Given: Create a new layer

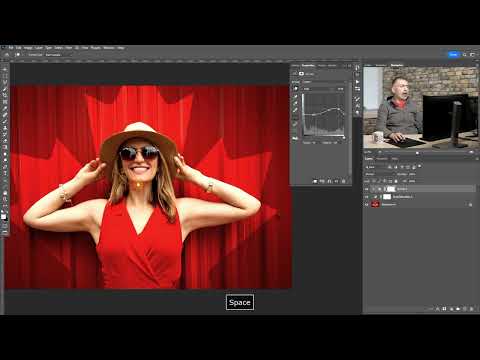Looking at the screenshot, I should tap(465, 309).
